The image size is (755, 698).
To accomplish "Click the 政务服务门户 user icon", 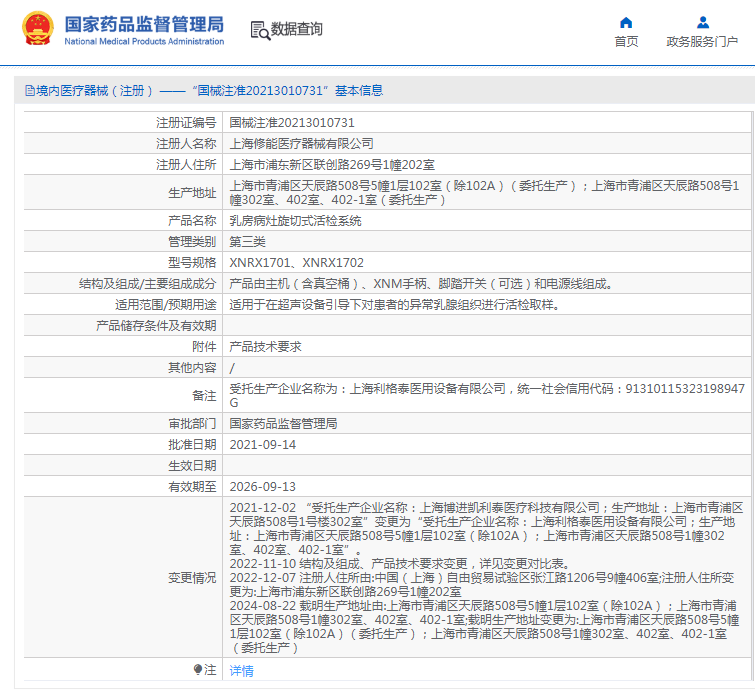I will pos(703,23).
